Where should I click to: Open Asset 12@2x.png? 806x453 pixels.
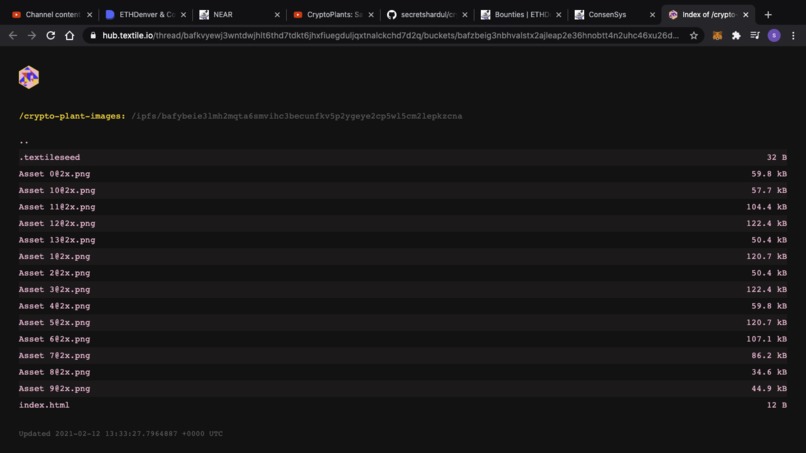[x=57, y=223]
